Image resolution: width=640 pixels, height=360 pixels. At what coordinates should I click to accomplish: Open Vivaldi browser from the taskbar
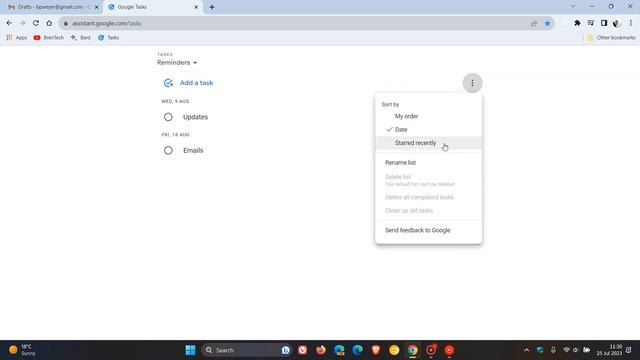coord(302,350)
